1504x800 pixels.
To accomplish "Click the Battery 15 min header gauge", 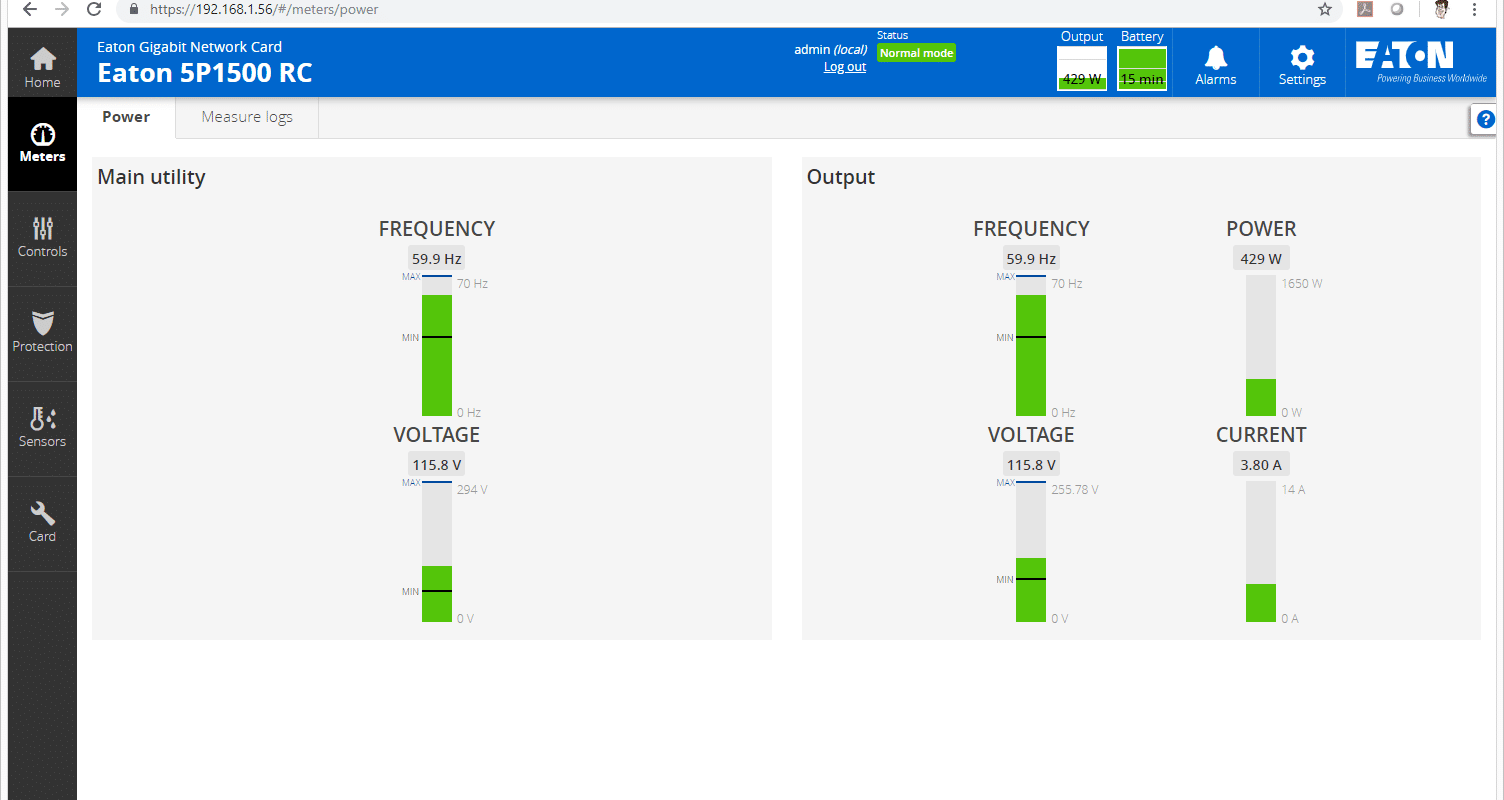I will pos(1142,68).
